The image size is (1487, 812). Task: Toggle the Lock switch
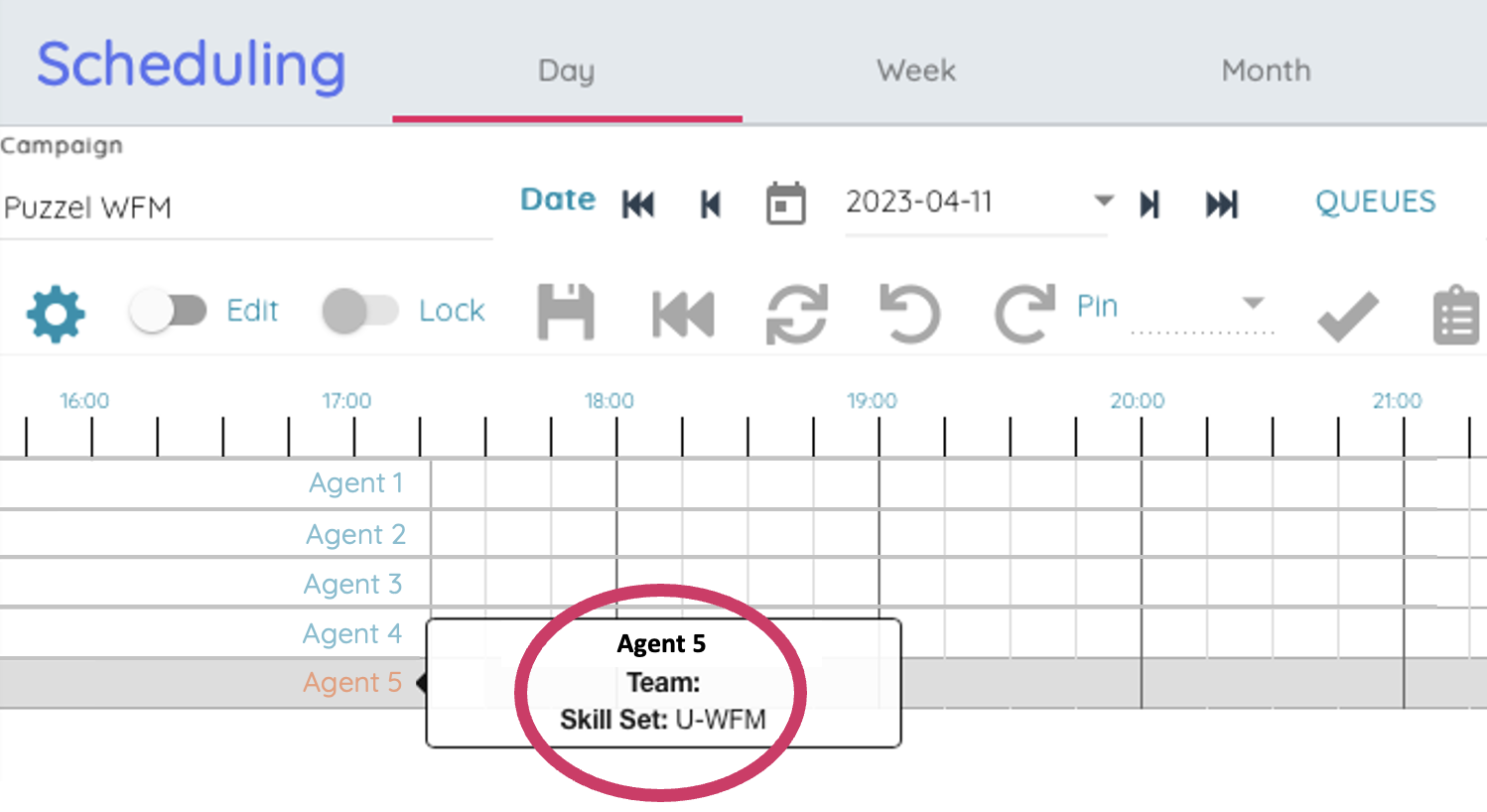pos(360,312)
